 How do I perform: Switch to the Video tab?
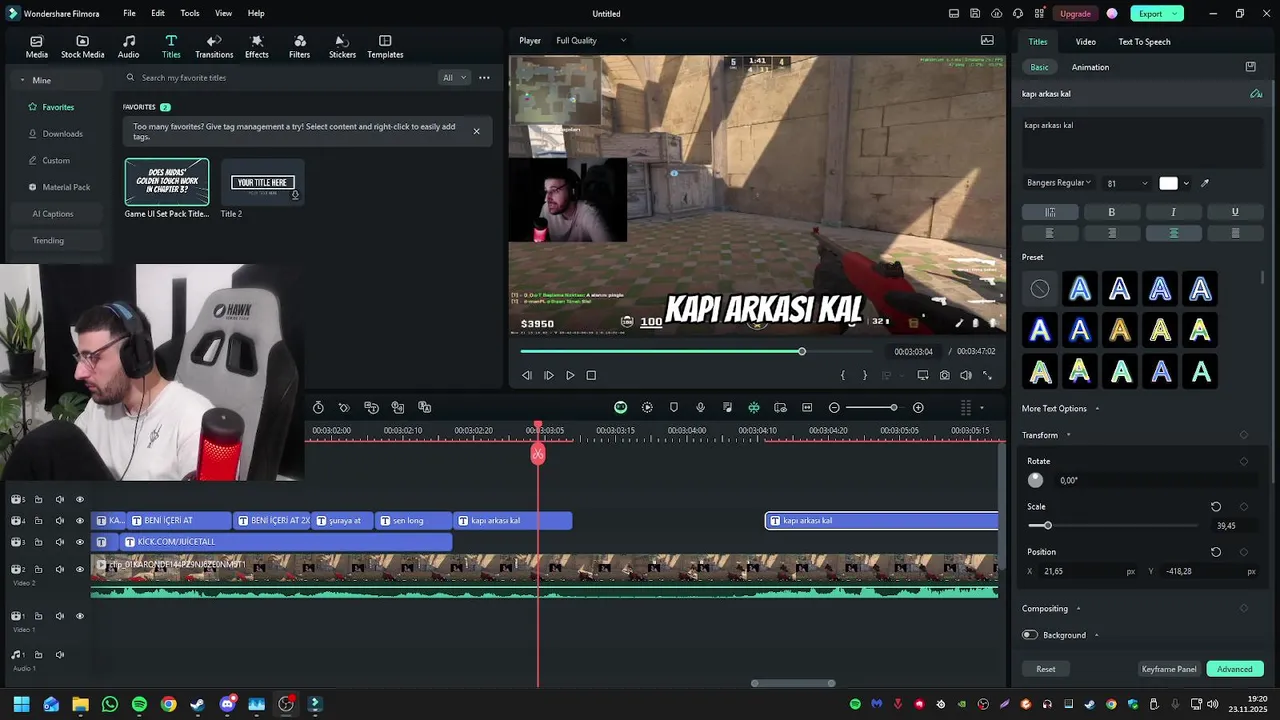[1085, 41]
